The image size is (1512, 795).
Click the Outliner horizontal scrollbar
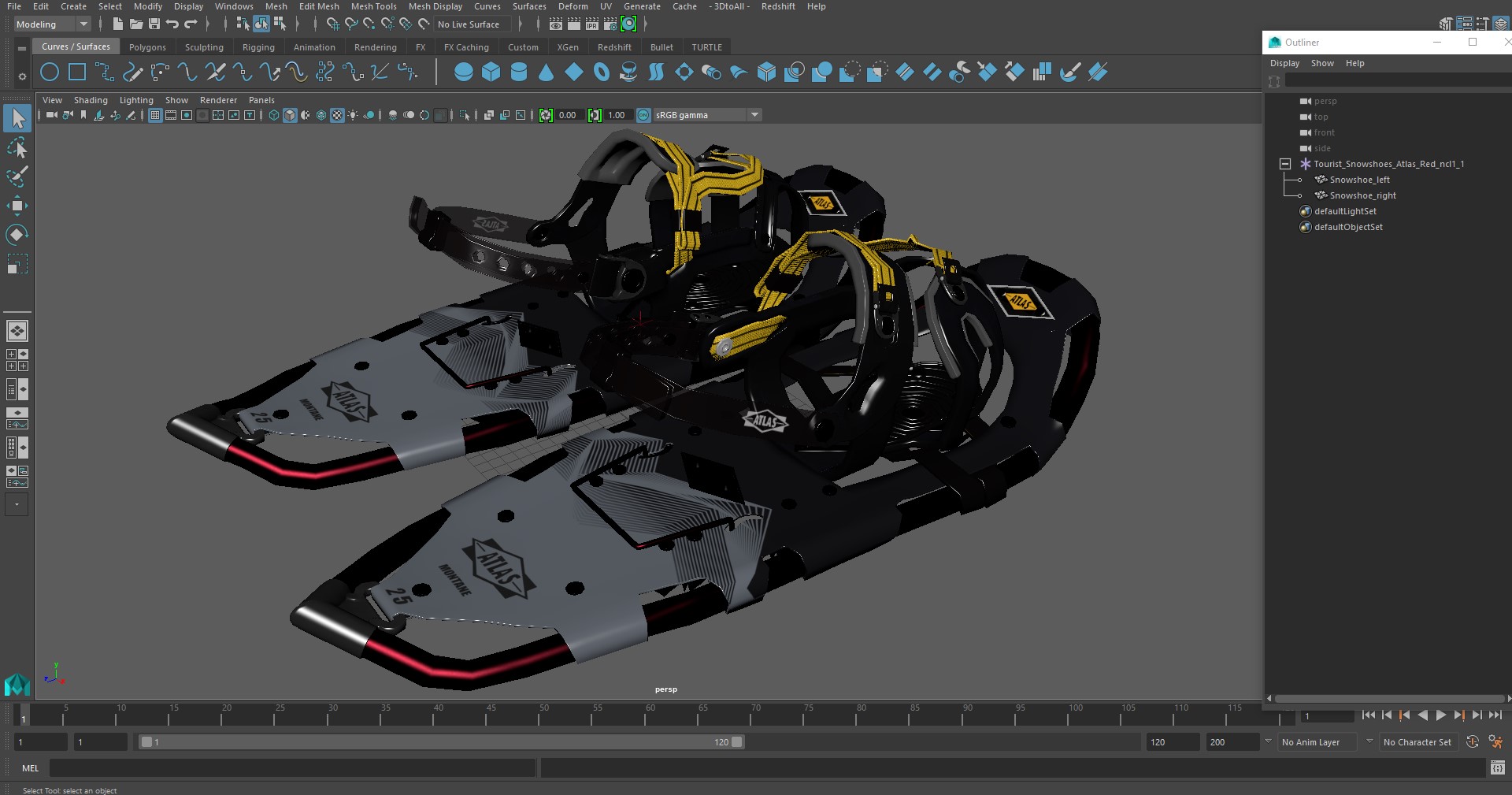1389,699
